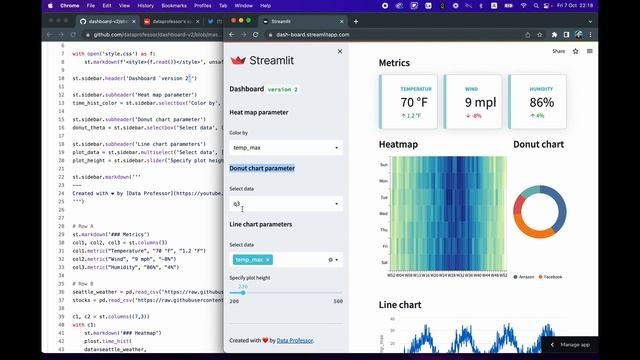Screen dimensions: 640x360
Task: Click the dash-board.streamlitapp.com address bar
Action: (312, 35)
